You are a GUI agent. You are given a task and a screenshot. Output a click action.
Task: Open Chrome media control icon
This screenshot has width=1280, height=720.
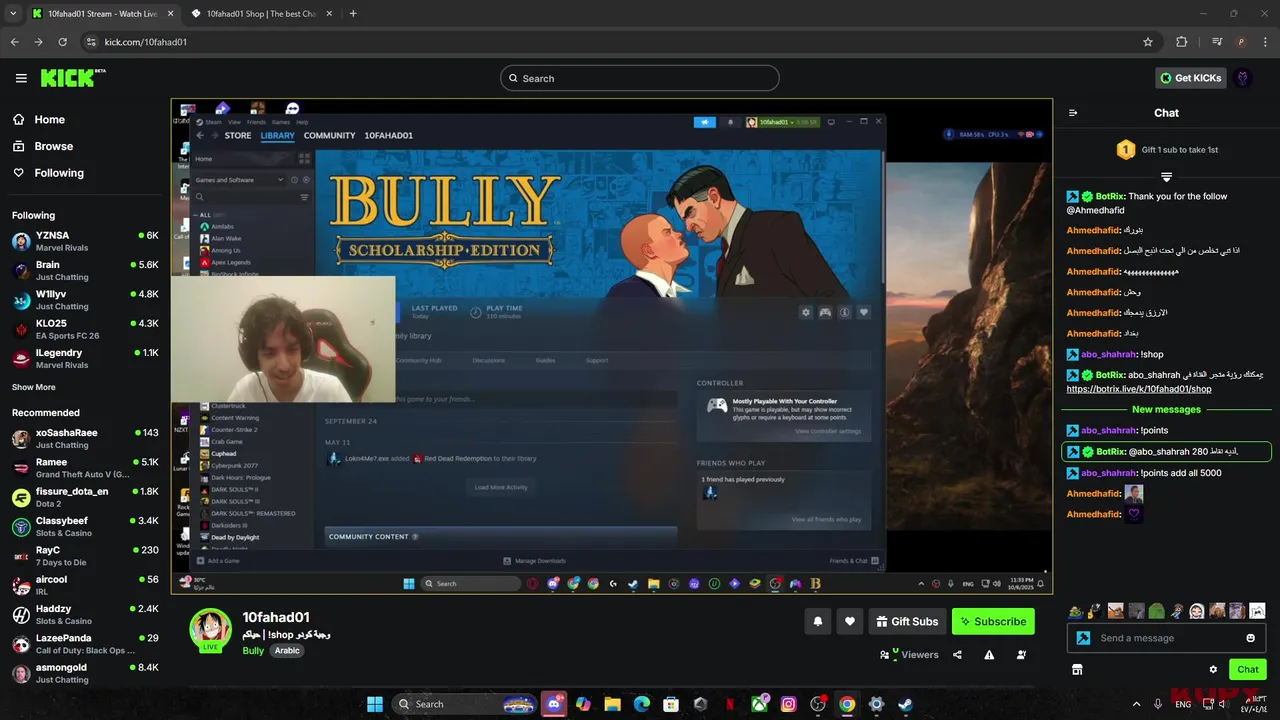pyautogui.click(x=1217, y=42)
